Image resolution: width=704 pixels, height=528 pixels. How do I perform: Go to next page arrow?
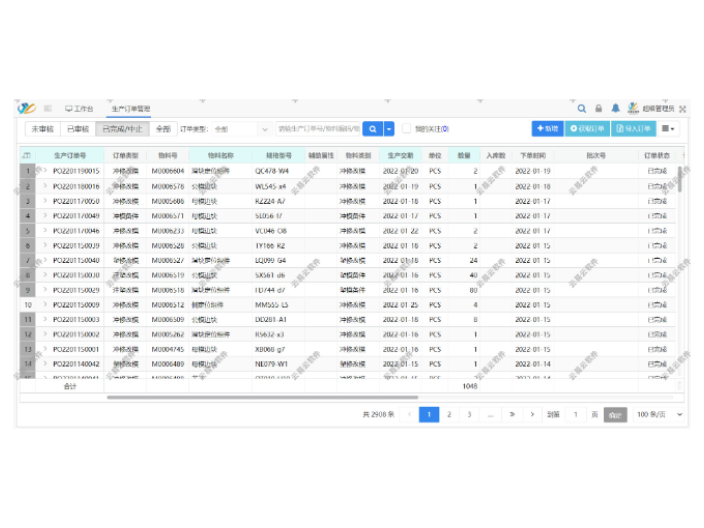532,414
